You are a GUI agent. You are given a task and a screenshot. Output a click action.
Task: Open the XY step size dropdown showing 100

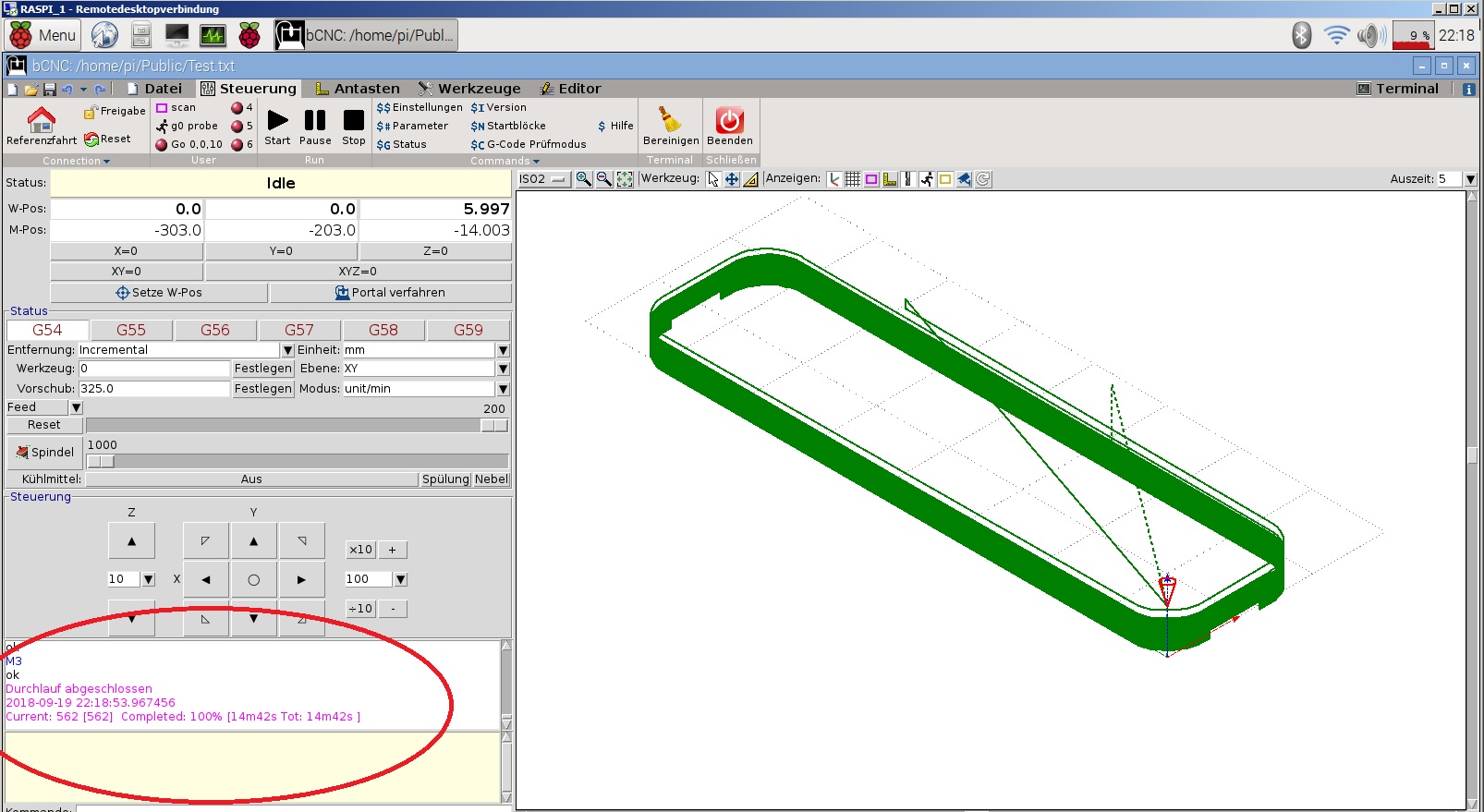pyautogui.click(x=401, y=579)
